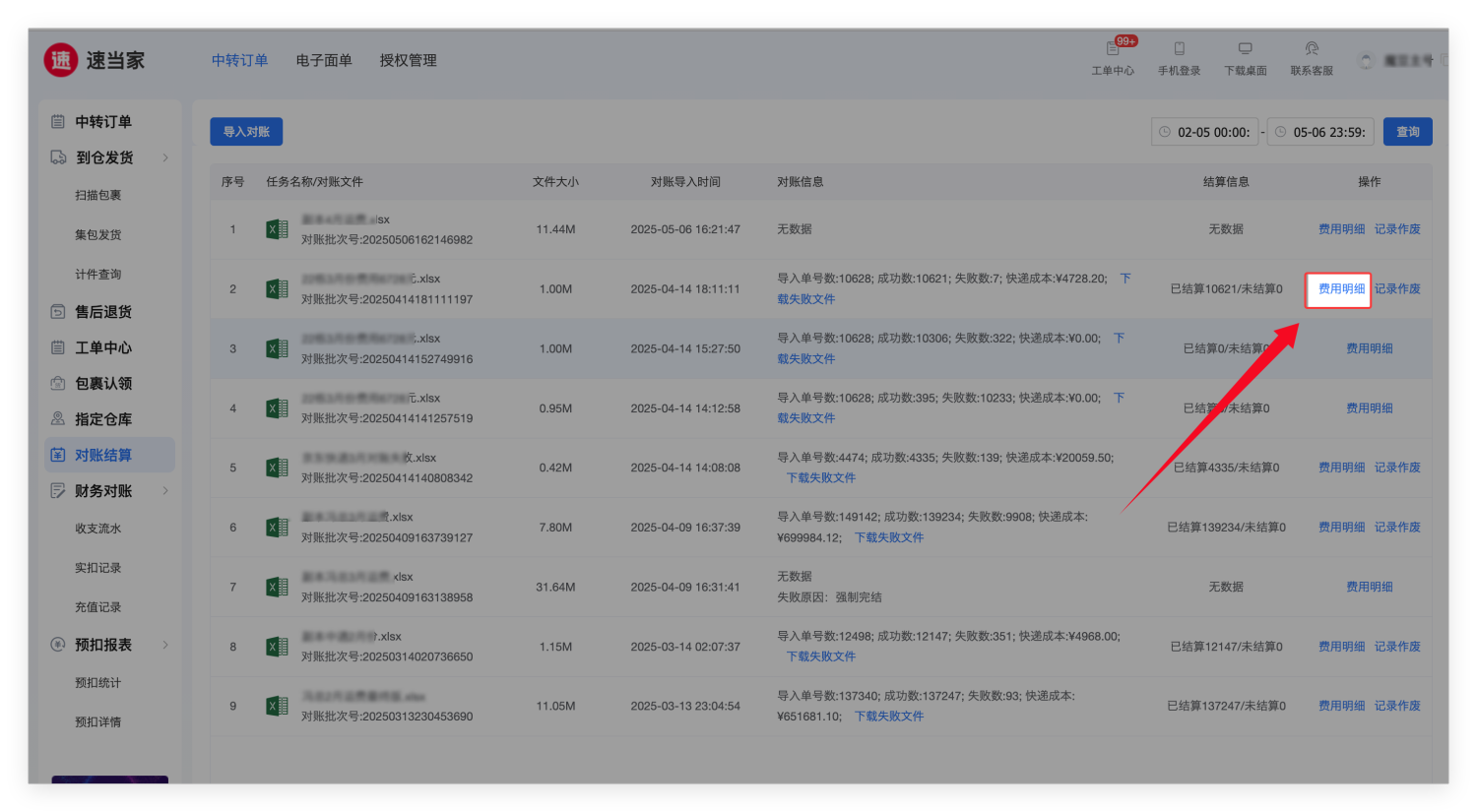Click the 导入对账 button
Screen dimensions: 1477x812
[x=246, y=132]
